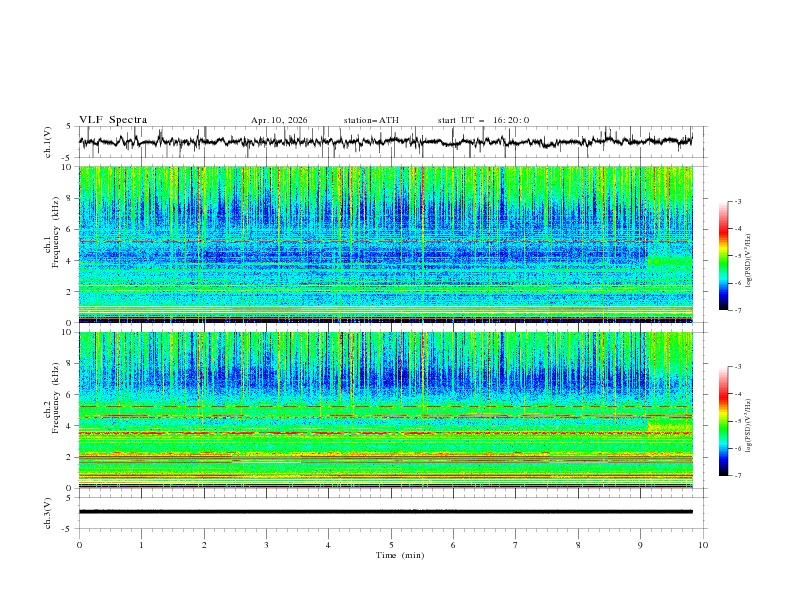
Task: Click the upper 'log(PSD)(V²/Hz)' colorbar label
Action: point(749,261)
